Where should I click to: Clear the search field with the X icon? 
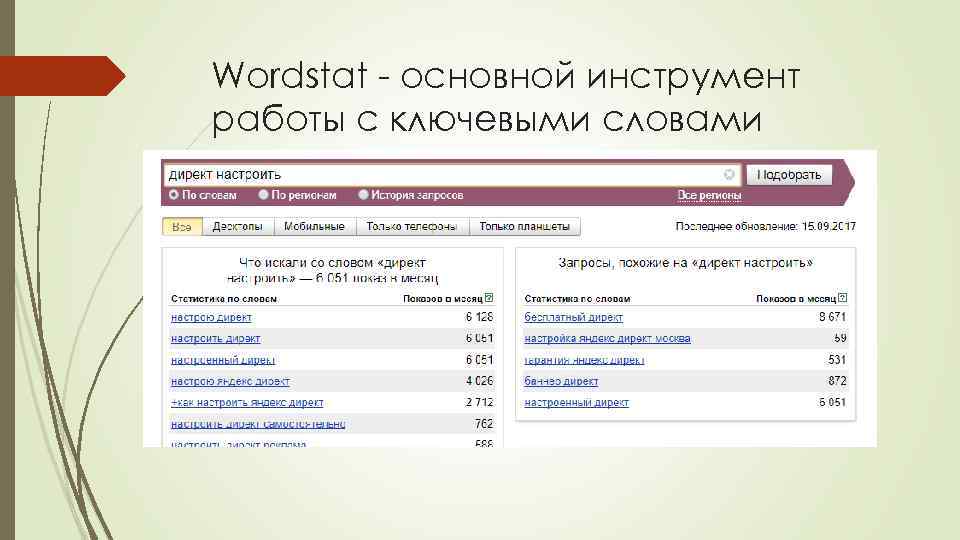point(729,174)
